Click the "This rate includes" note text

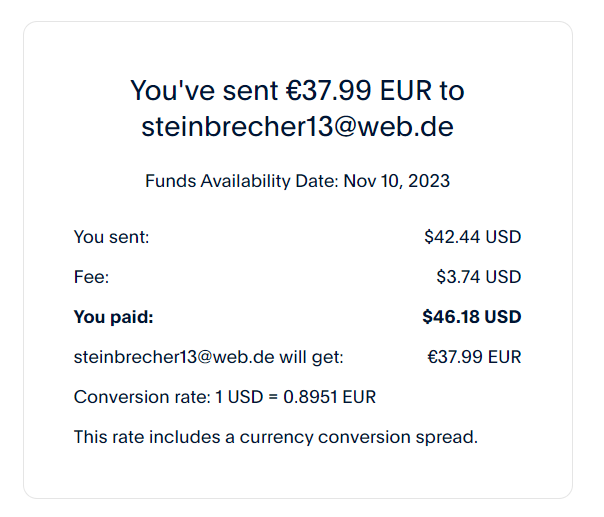pyautogui.click(x=142, y=437)
